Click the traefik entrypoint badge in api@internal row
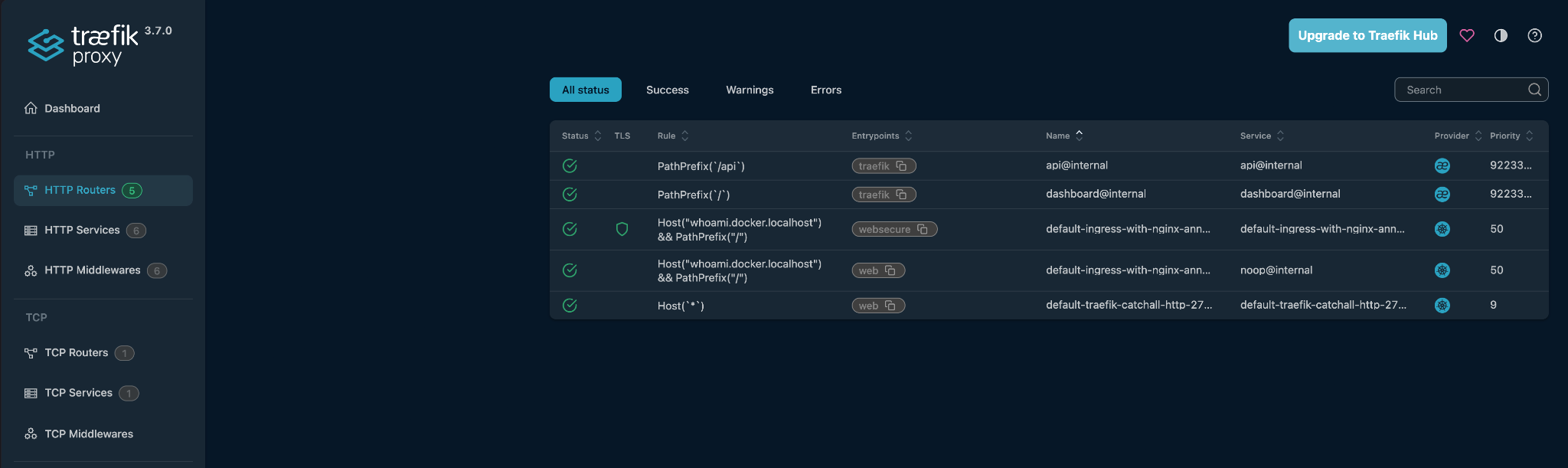The height and width of the screenshot is (468, 1568). (884, 165)
